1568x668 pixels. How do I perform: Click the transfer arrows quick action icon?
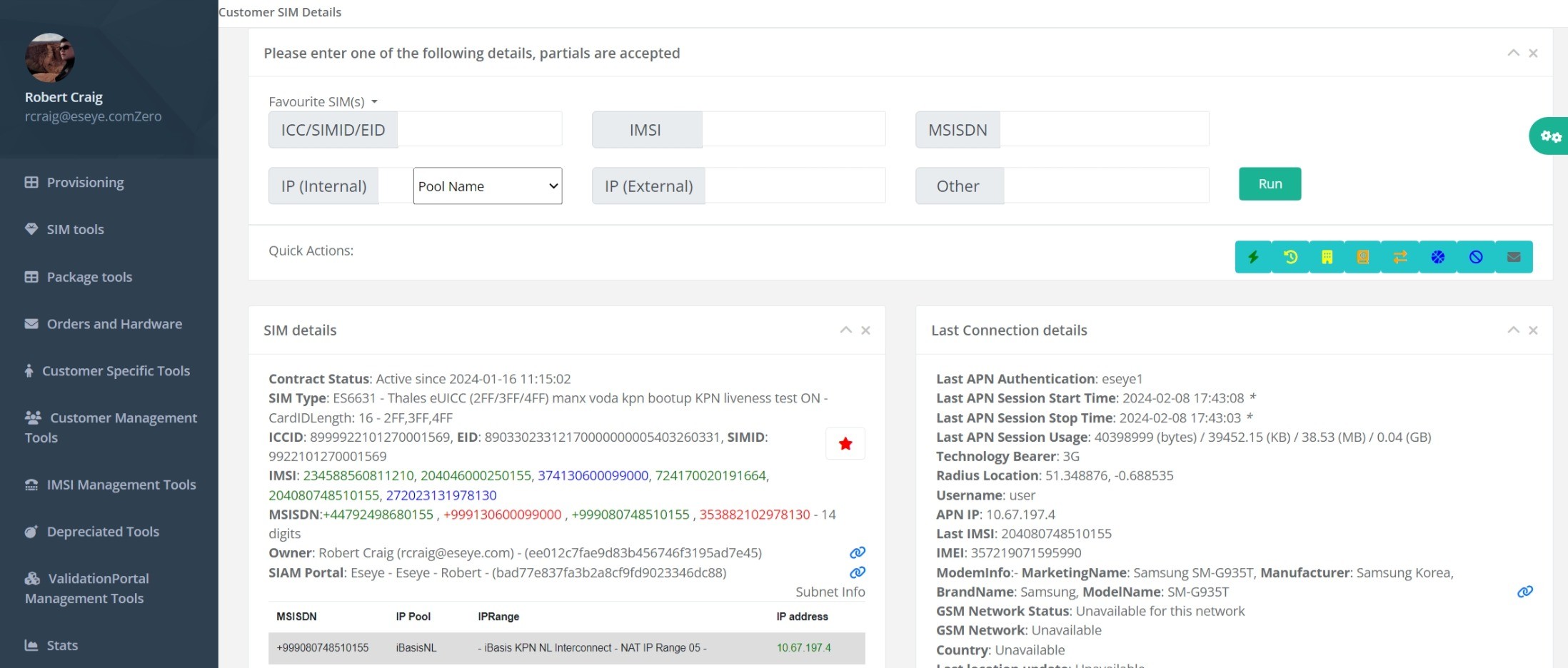coord(1400,257)
